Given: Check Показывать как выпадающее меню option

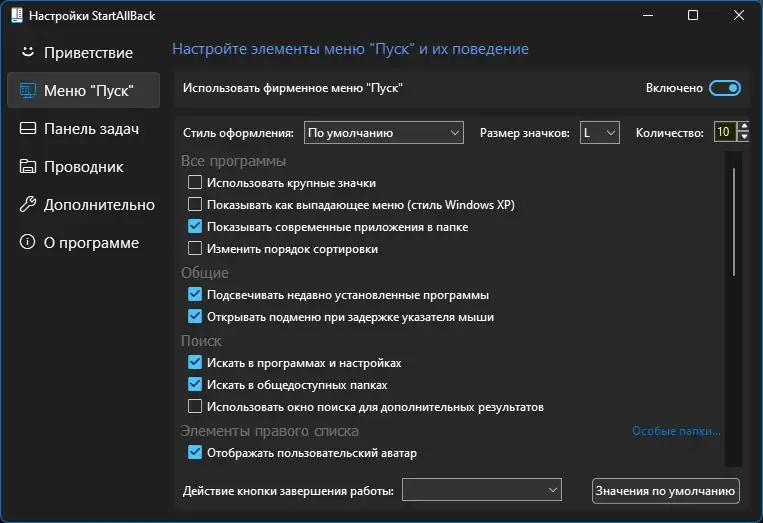Looking at the screenshot, I should coord(195,204).
